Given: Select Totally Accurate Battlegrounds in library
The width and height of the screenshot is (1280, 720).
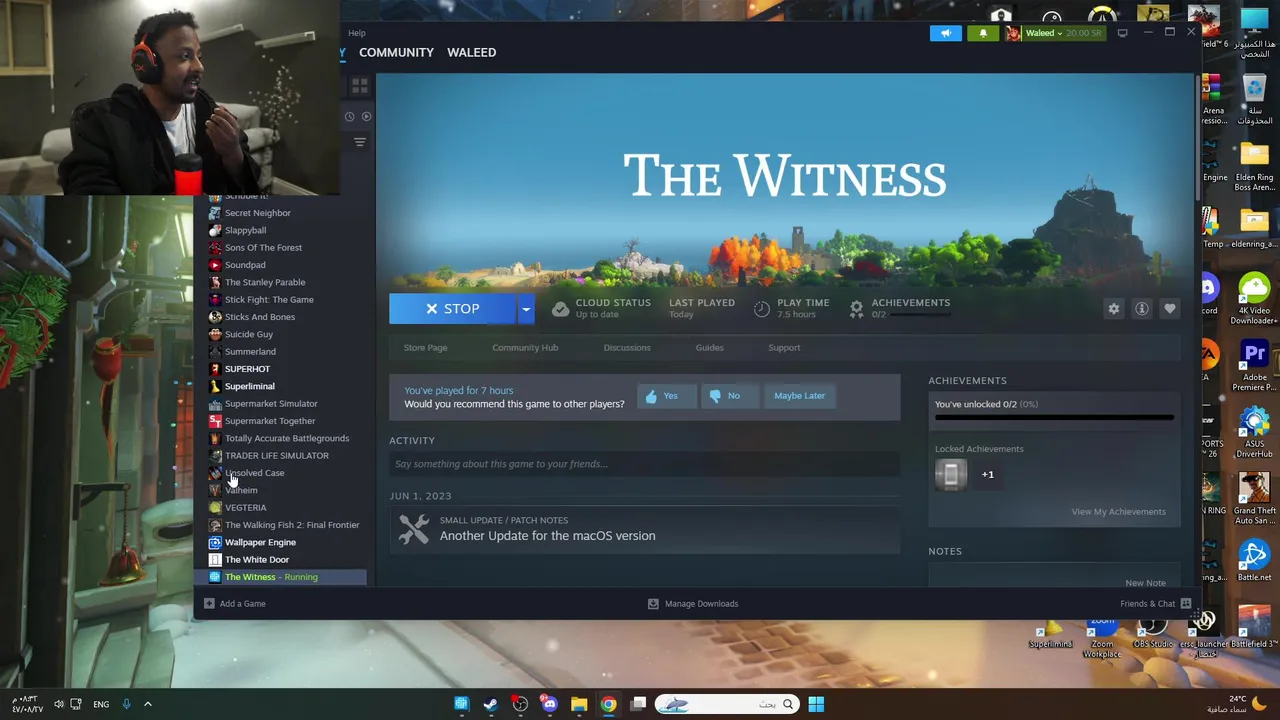Looking at the screenshot, I should [287, 438].
